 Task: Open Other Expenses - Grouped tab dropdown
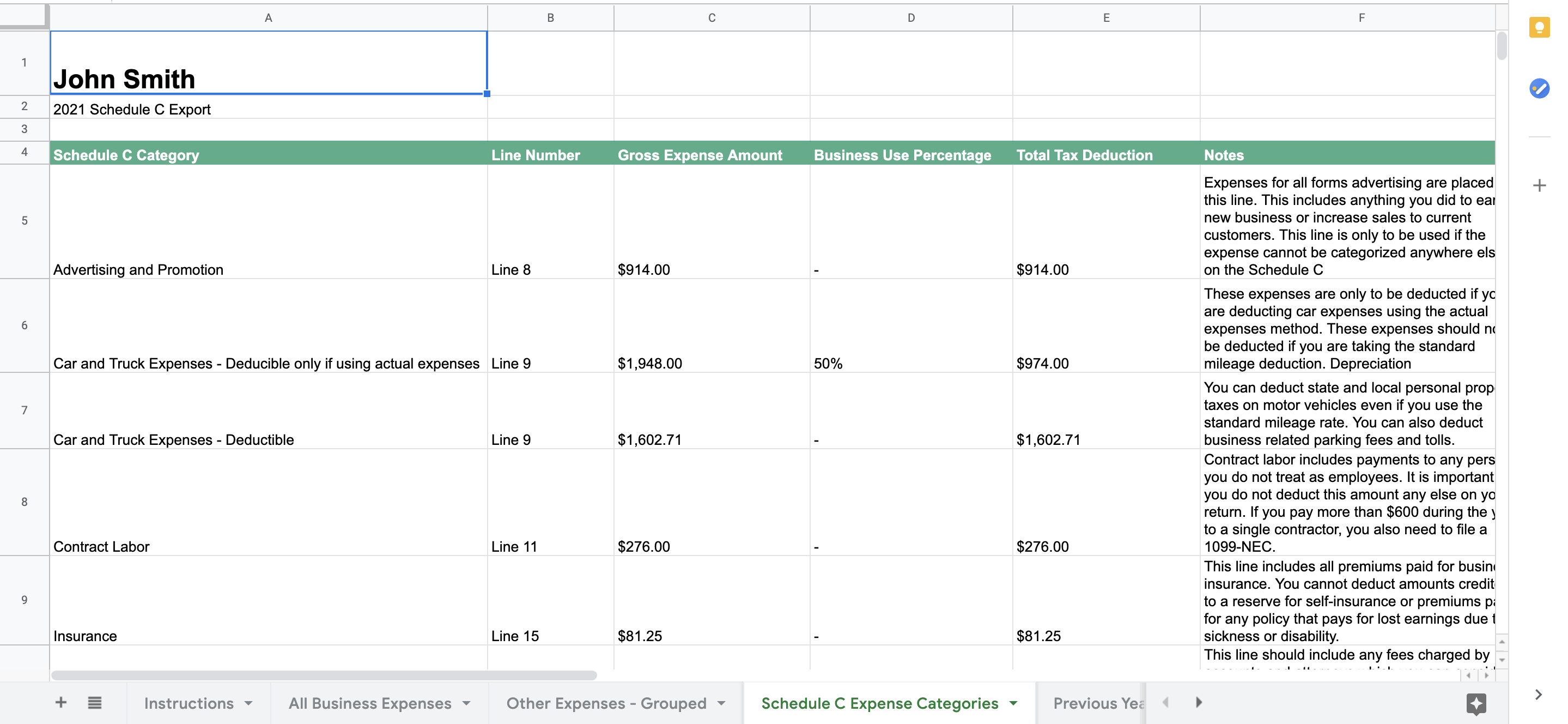pyautogui.click(x=721, y=703)
